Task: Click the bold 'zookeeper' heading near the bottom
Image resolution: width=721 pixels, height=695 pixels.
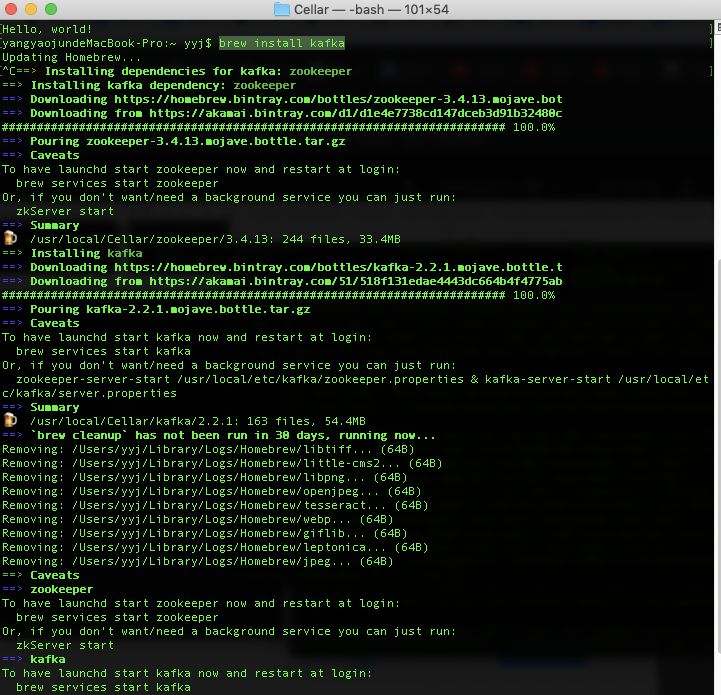Action: point(62,590)
